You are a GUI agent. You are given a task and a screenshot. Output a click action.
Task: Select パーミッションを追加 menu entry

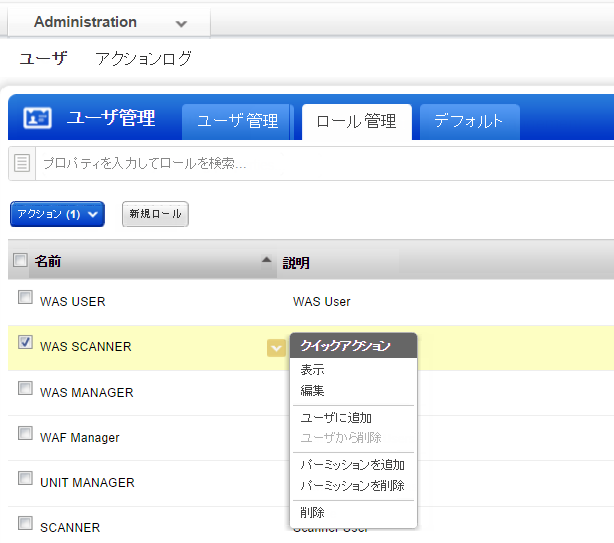coord(352,464)
